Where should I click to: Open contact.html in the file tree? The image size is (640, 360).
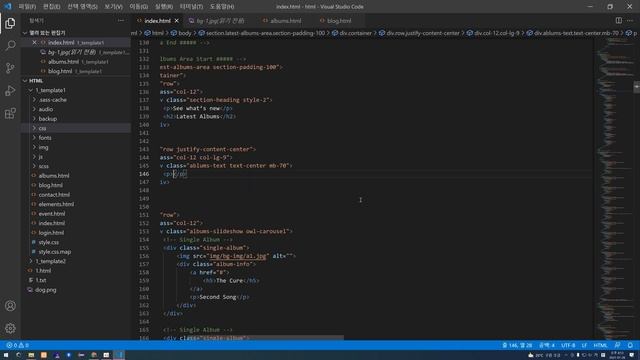(54, 195)
